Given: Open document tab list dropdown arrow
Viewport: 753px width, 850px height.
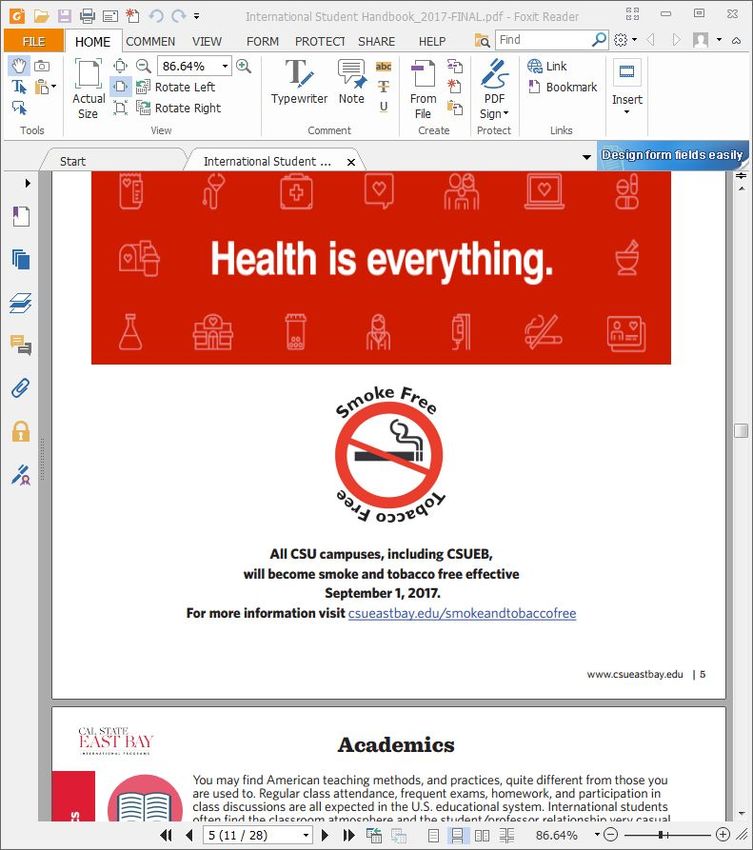Looking at the screenshot, I should click(587, 157).
